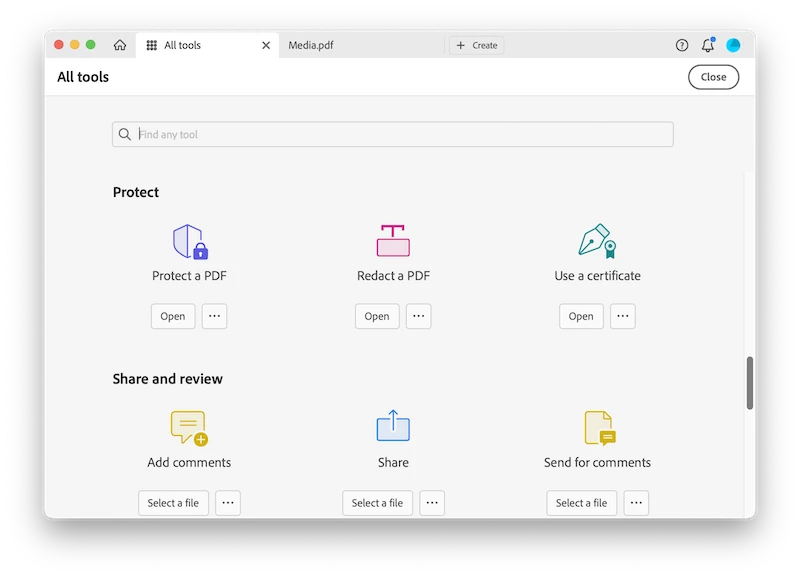Image resolution: width=800 pixels, height=577 pixels.
Task: Click the Redact a PDF icon
Action: click(x=393, y=241)
